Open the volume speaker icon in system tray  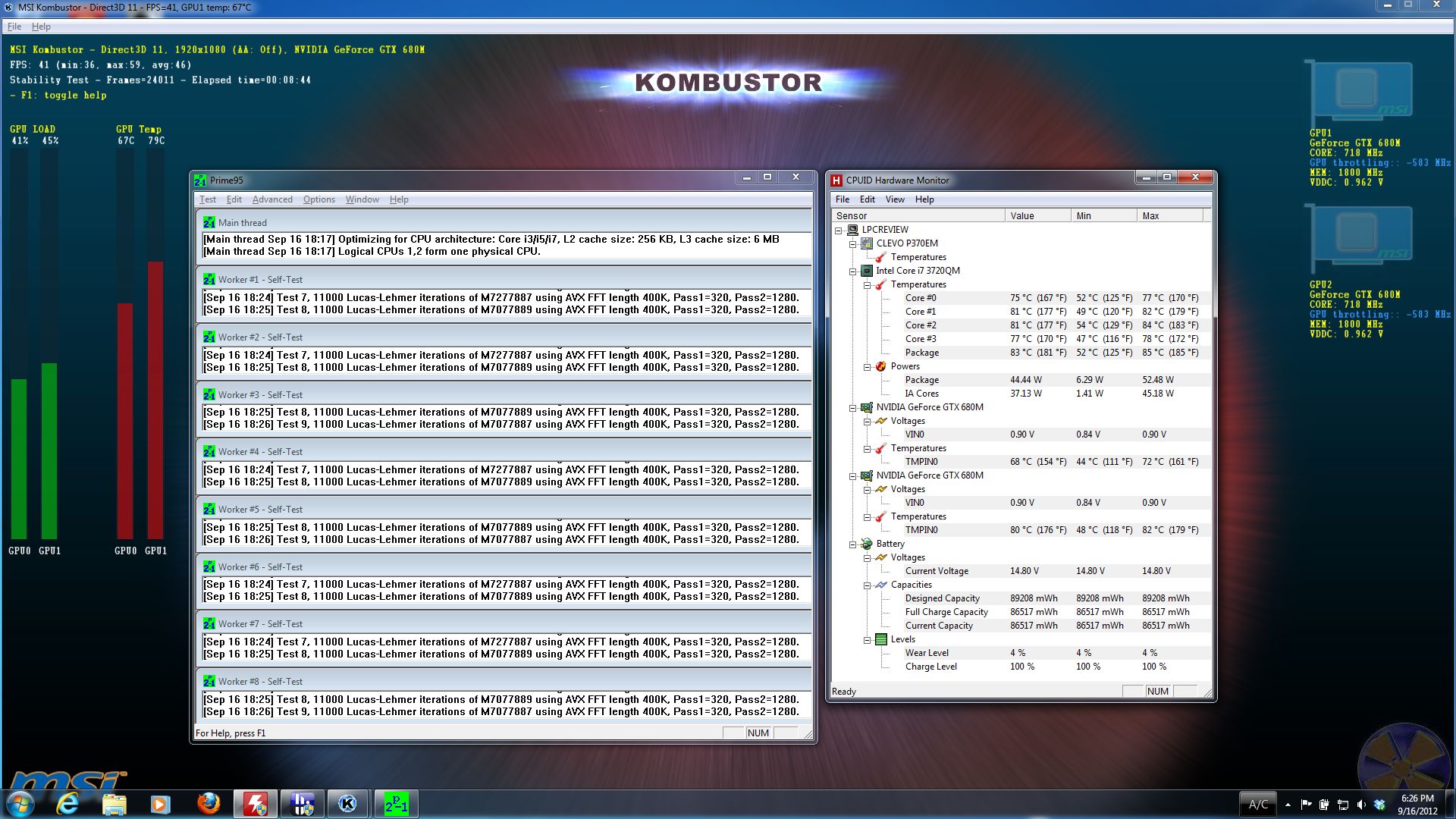pyautogui.click(x=1361, y=805)
